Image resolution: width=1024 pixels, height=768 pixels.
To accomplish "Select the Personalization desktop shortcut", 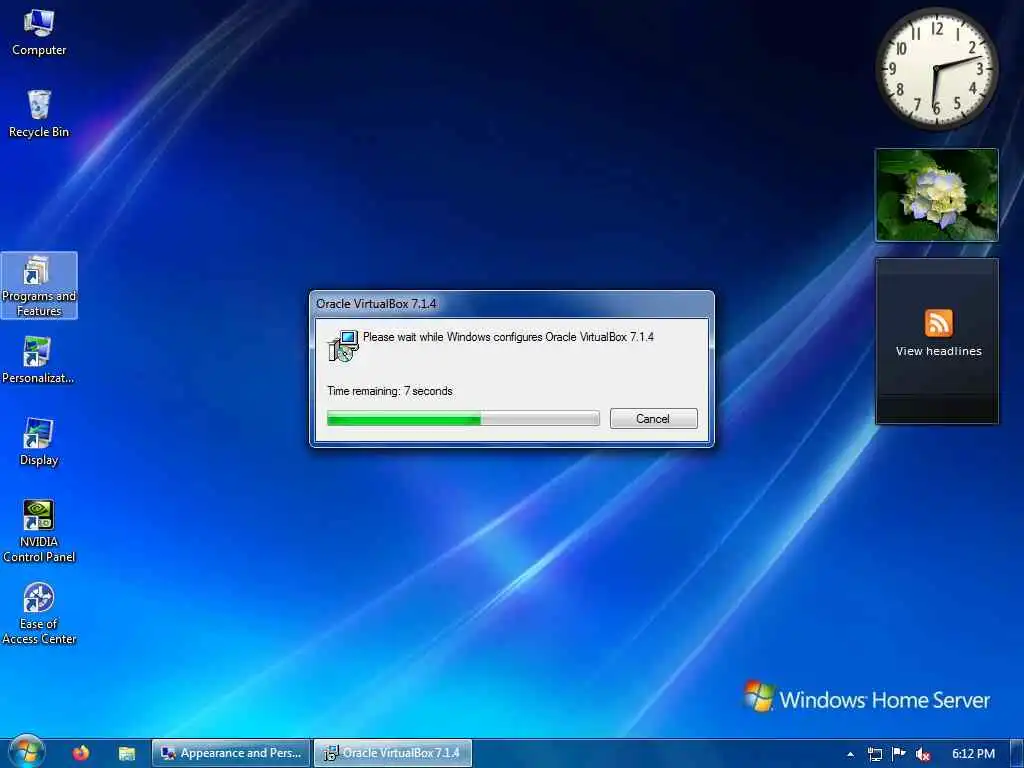I will coord(38,360).
